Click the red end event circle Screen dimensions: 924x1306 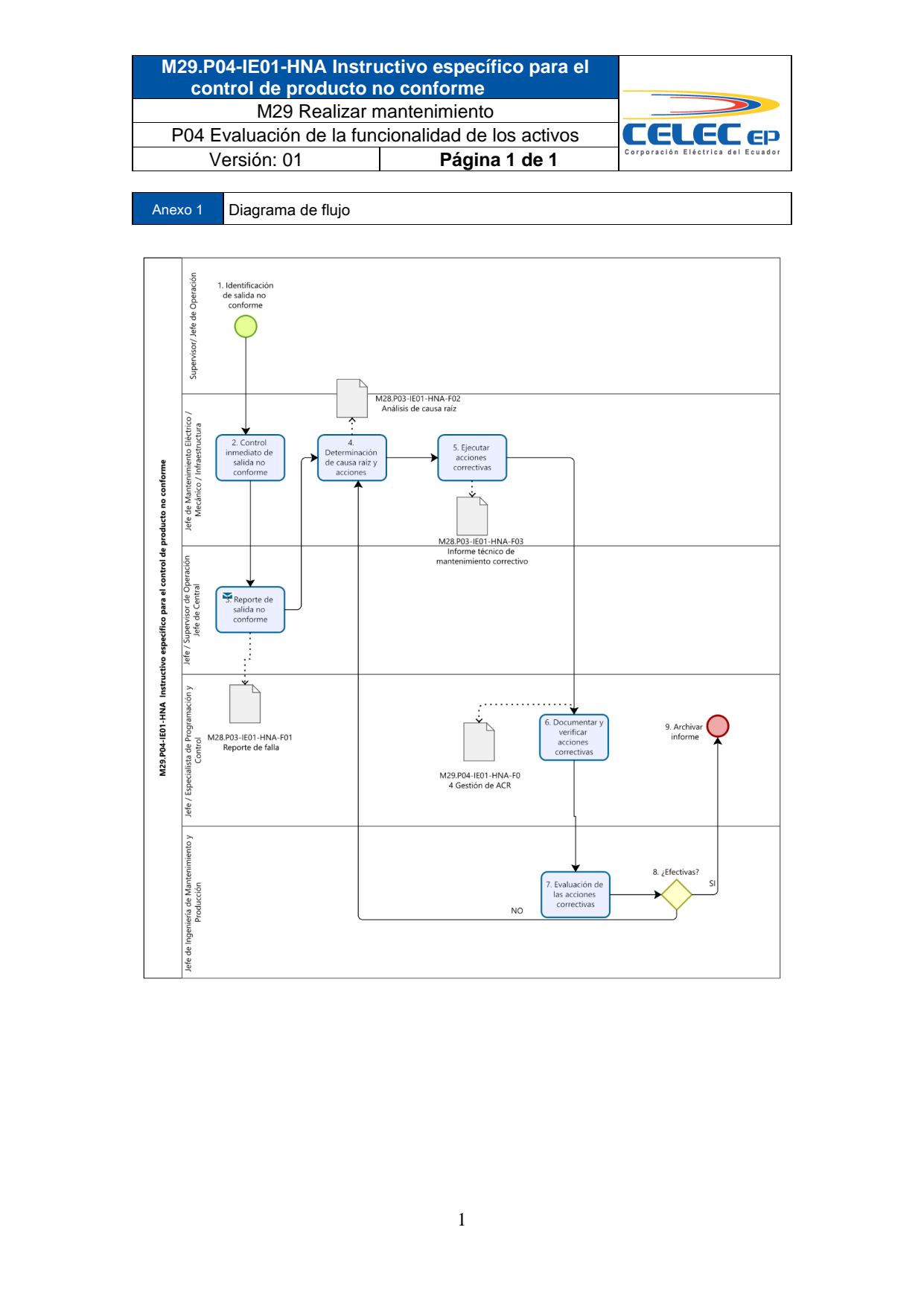[x=718, y=726]
